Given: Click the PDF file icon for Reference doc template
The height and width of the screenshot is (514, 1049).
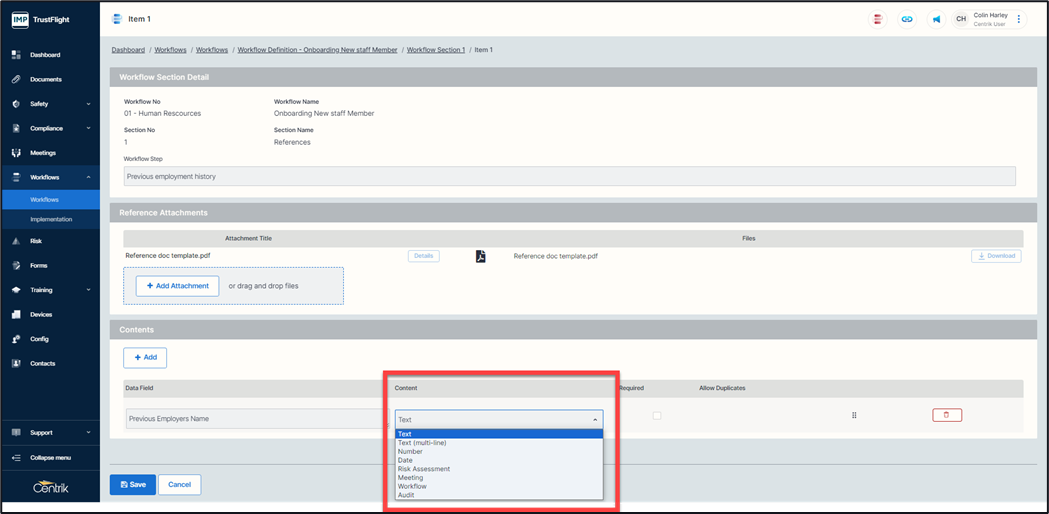Looking at the screenshot, I should click(x=480, y=256).
